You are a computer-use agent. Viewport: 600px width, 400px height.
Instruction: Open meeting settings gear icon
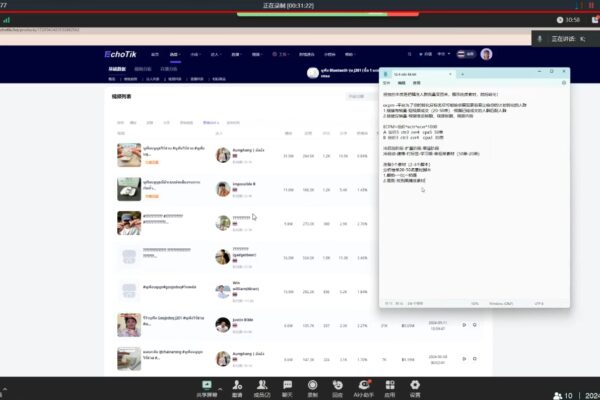click(x=415, y=389)
